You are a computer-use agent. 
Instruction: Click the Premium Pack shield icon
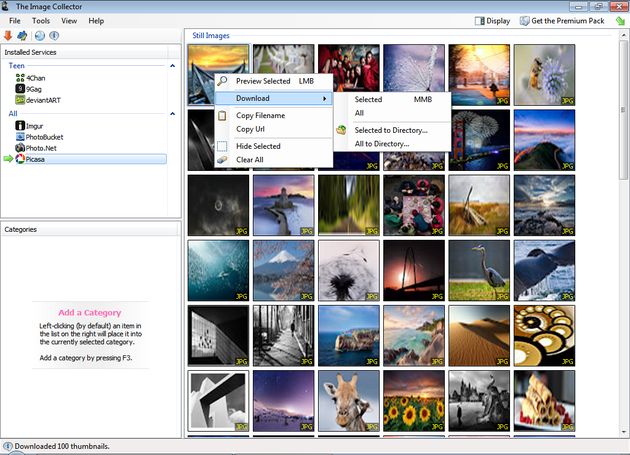[524, 21]
